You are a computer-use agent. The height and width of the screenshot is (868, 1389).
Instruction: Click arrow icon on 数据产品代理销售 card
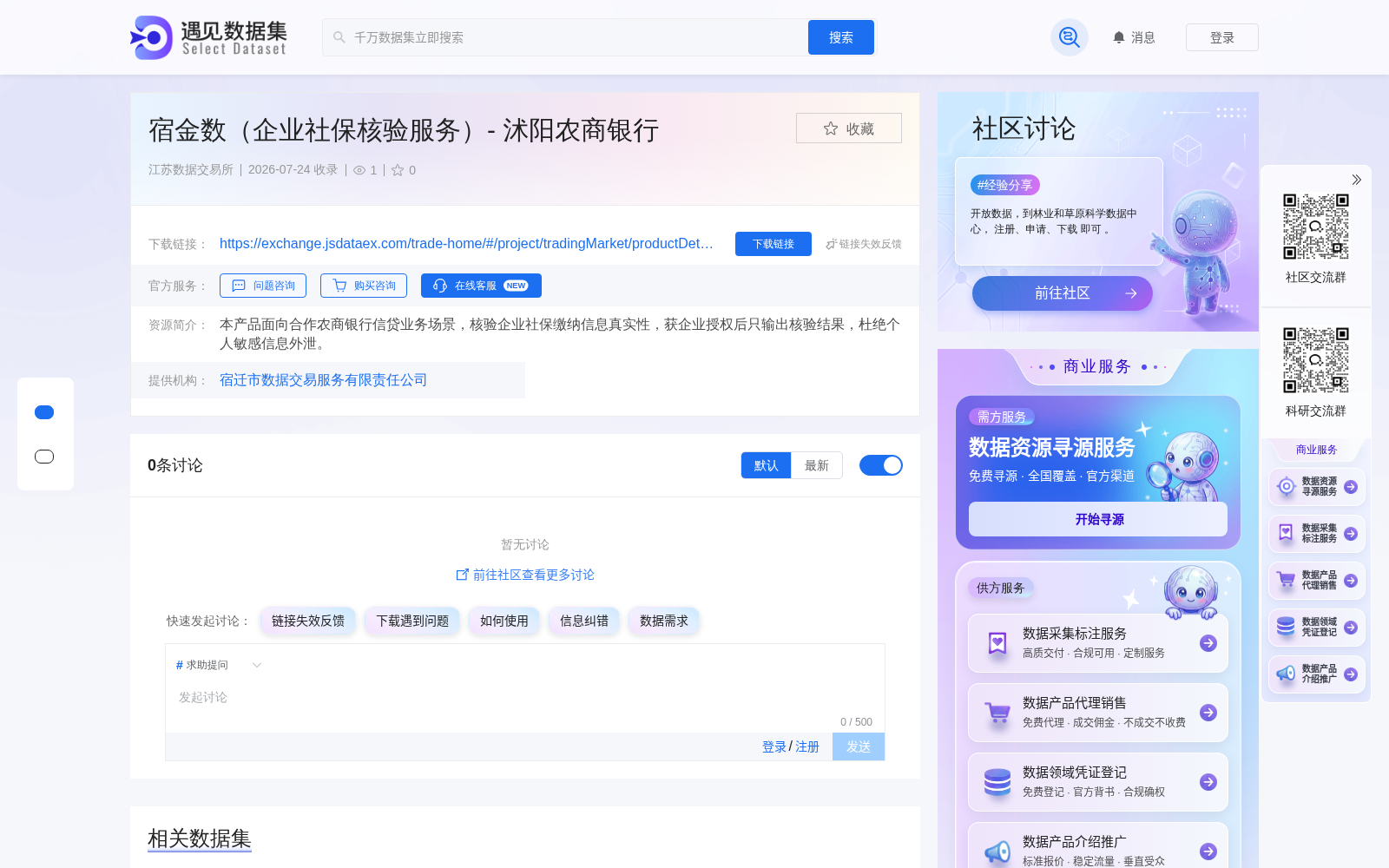tap(1208, 713)
